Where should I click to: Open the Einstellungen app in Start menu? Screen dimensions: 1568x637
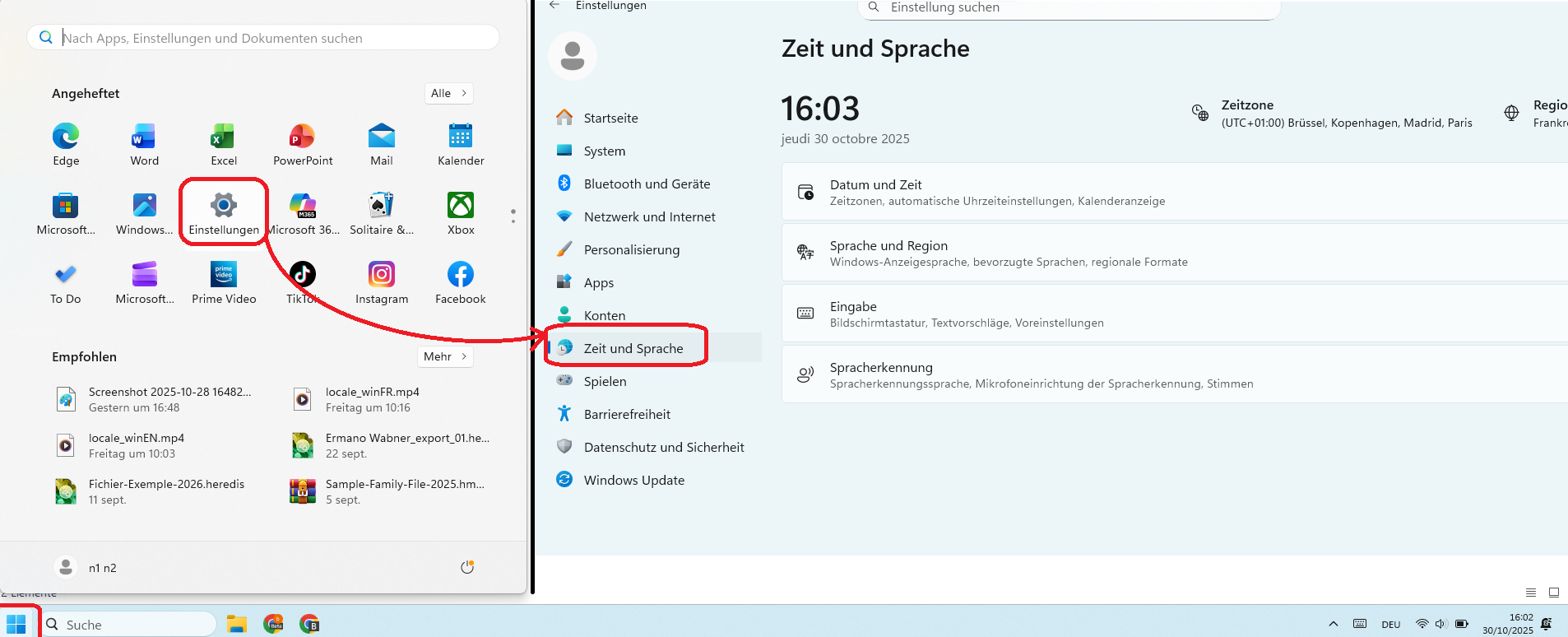tap(224, 212)
